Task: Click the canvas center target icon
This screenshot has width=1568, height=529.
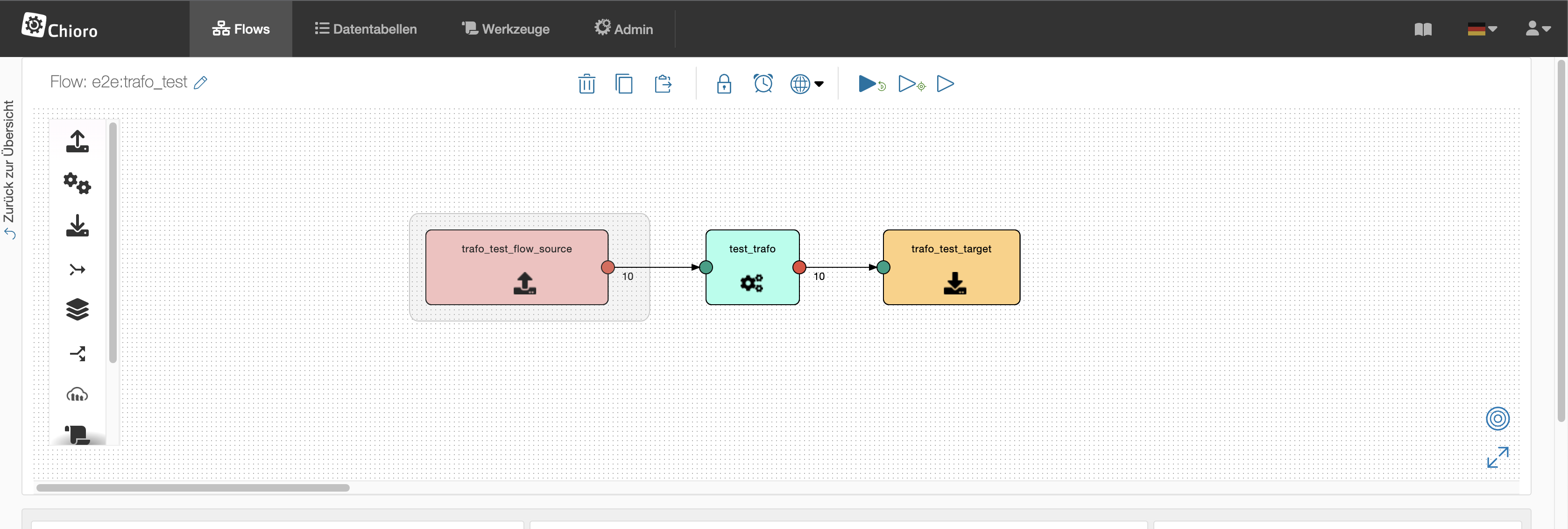Action: pyautogui.click(x=1497, y=419)
